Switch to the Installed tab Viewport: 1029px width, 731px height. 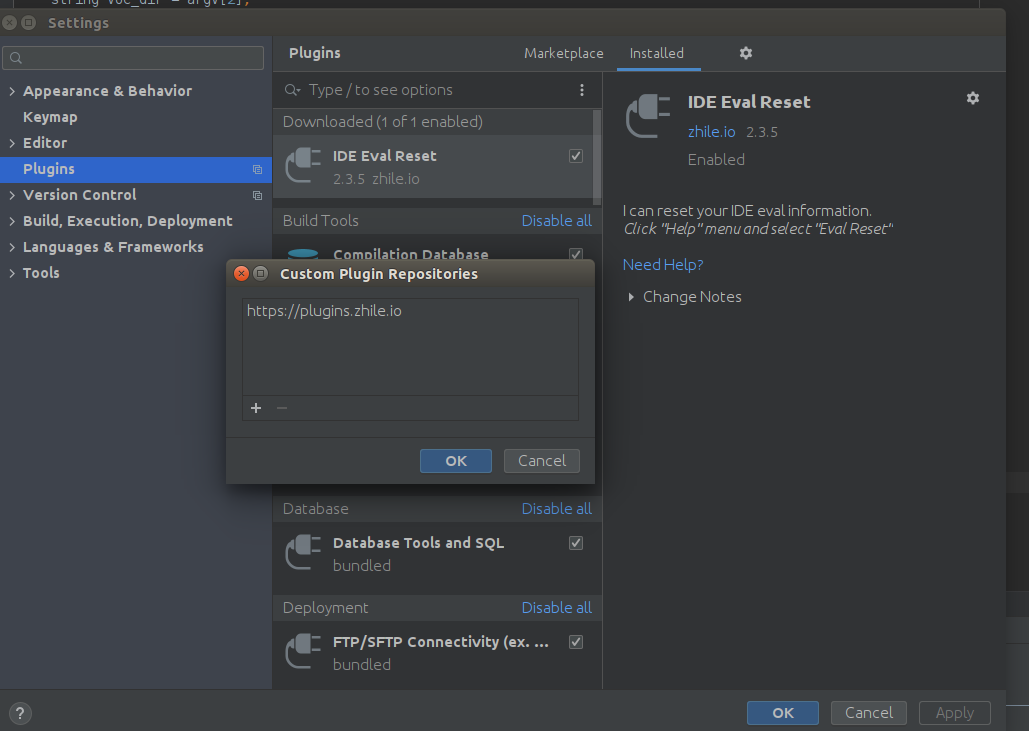coord(657,53)
